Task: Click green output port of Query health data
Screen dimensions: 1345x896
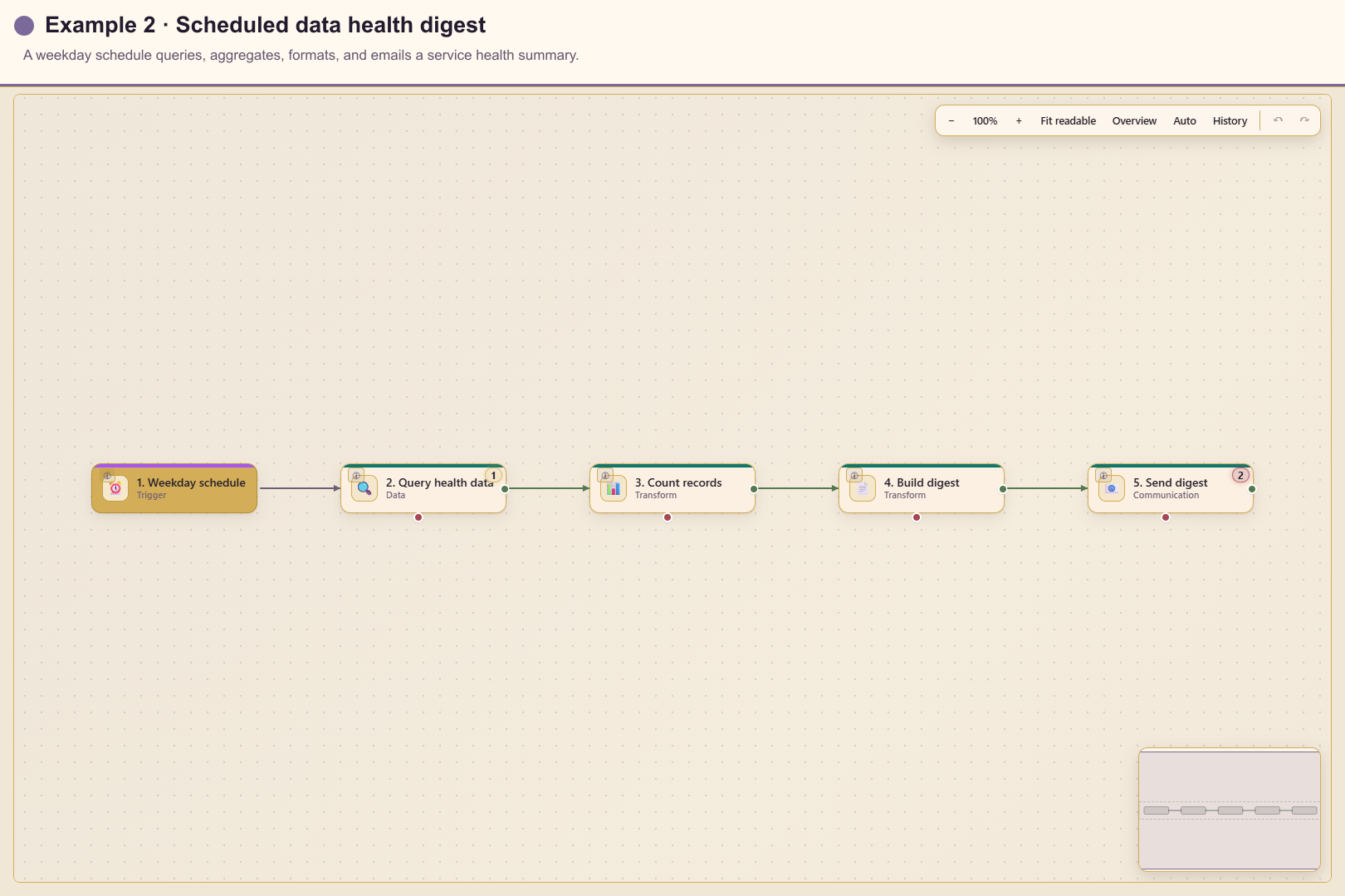Action: pos(505,489)
